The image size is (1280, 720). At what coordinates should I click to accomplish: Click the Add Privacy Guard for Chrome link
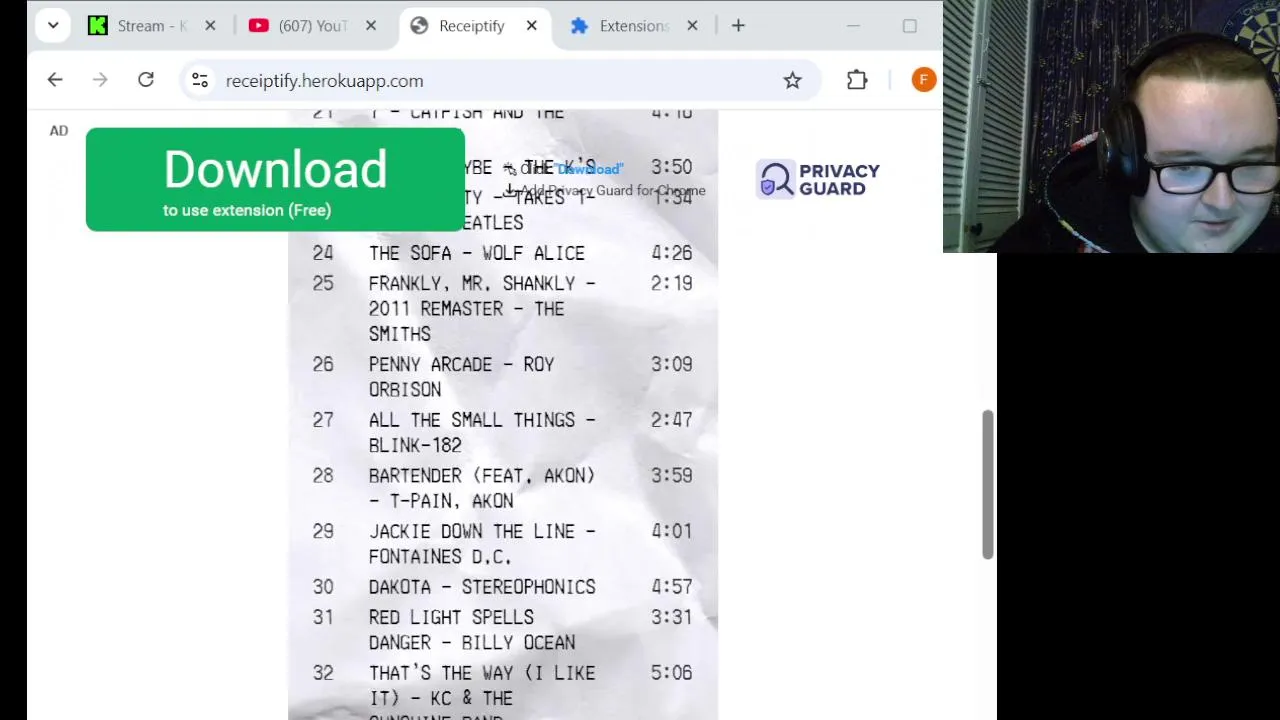[612, 191]
